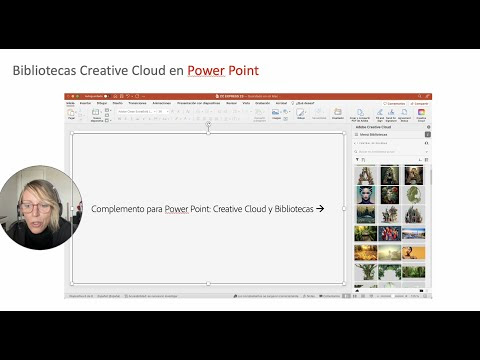480x360 pixels.
Task: Switch to the Dibujar tab
Action: click(x=102, y=103)
